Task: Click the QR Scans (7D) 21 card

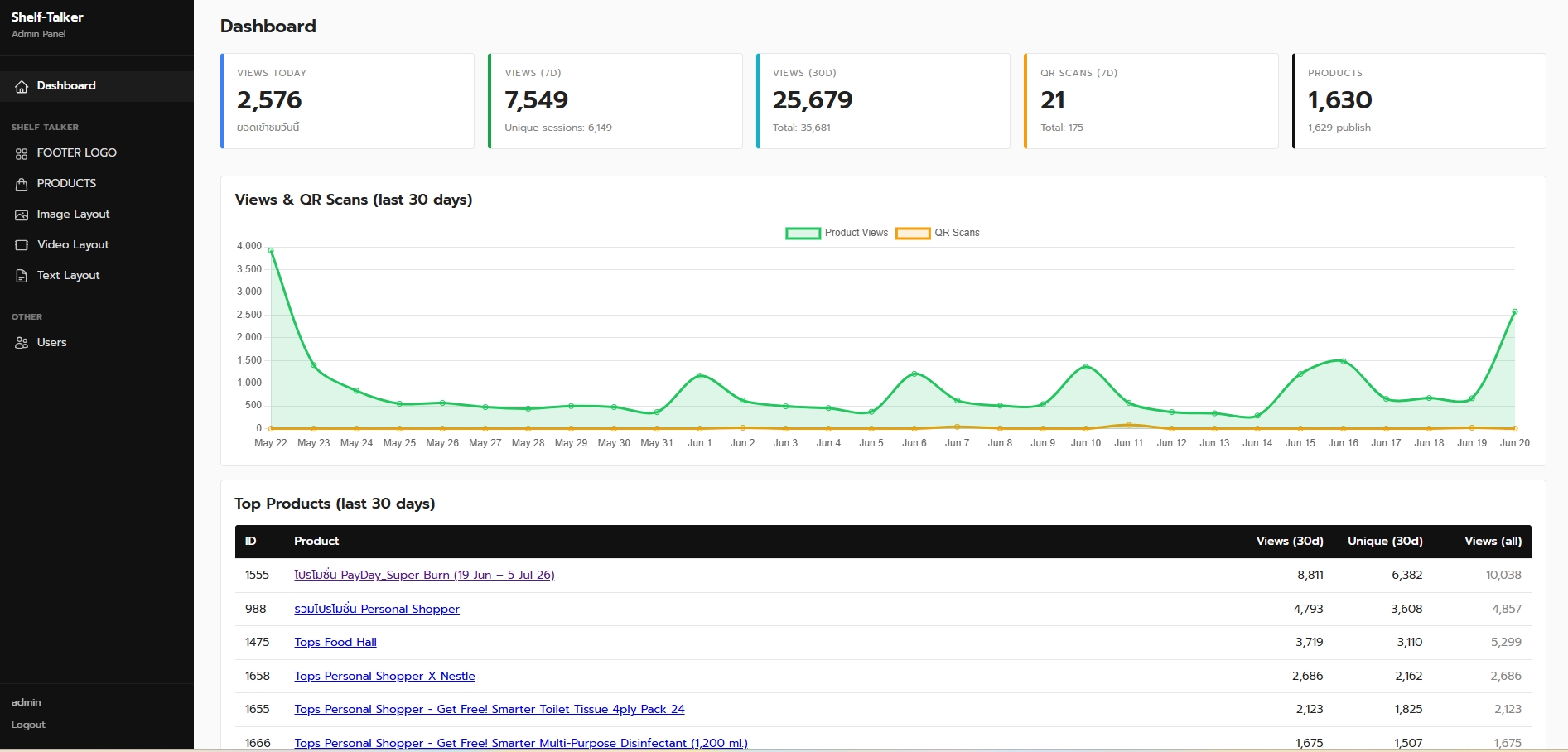Action: (1151, 101)
